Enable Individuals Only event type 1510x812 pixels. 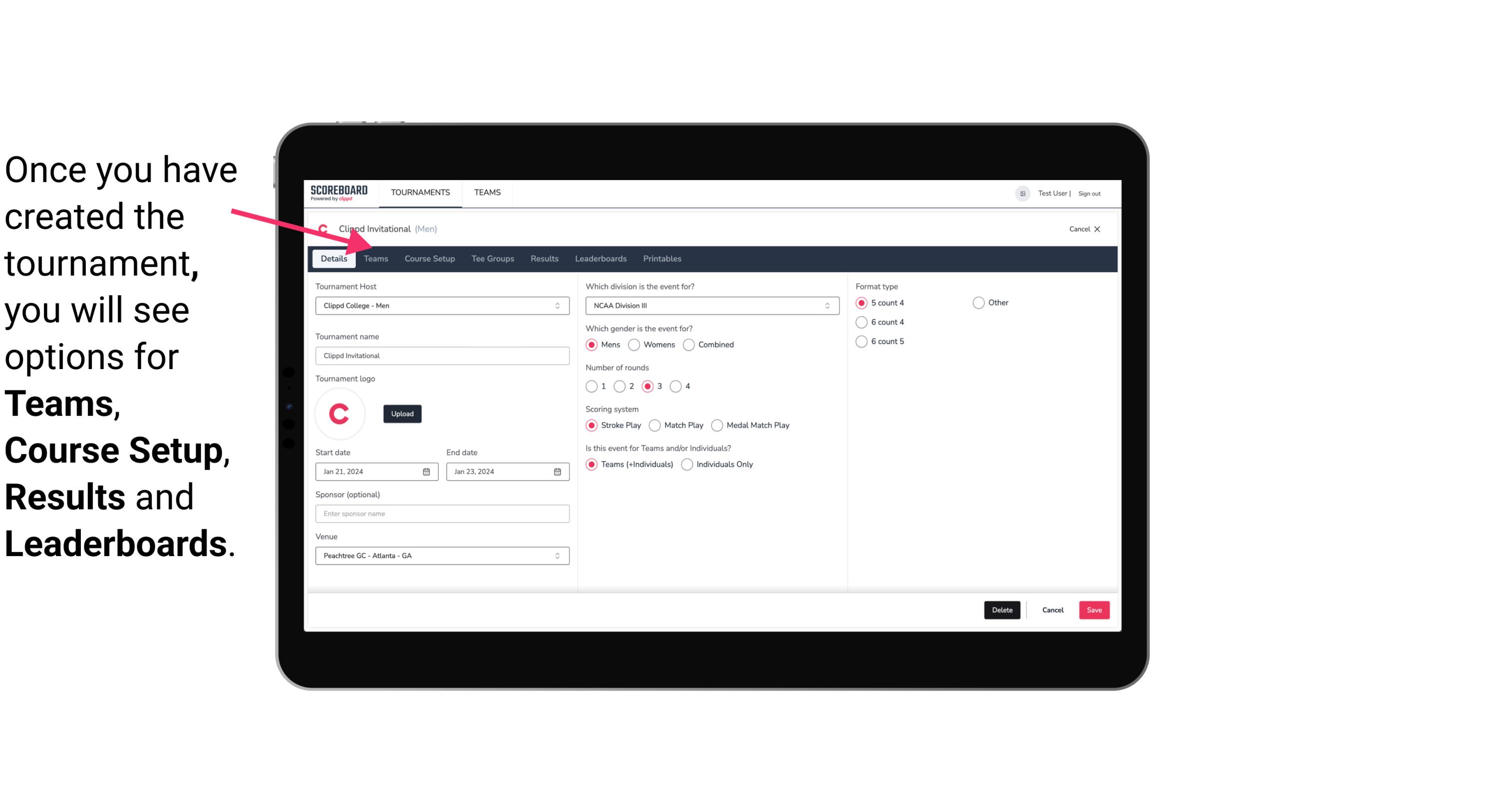(x=688, y=464)
